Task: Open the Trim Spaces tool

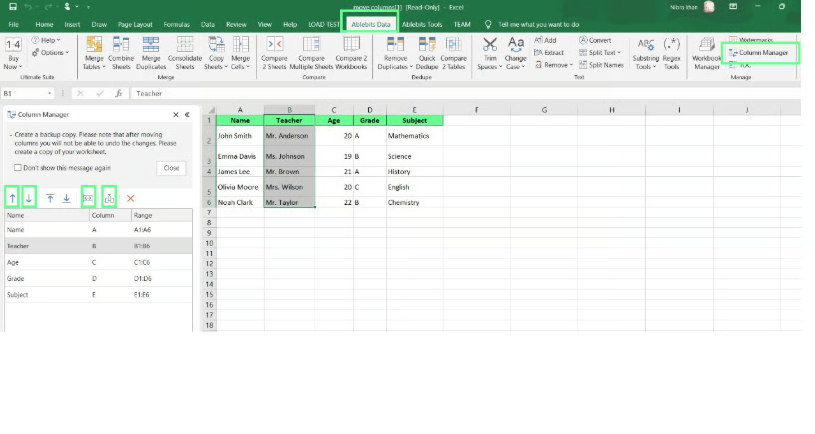Action: click(x=489, y=53)
